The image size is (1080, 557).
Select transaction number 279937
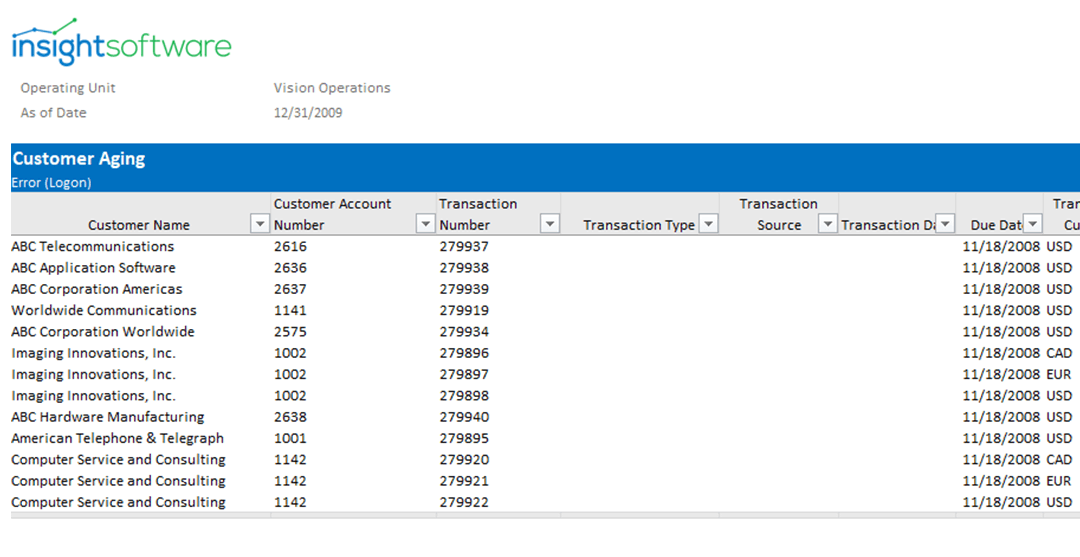464,246
